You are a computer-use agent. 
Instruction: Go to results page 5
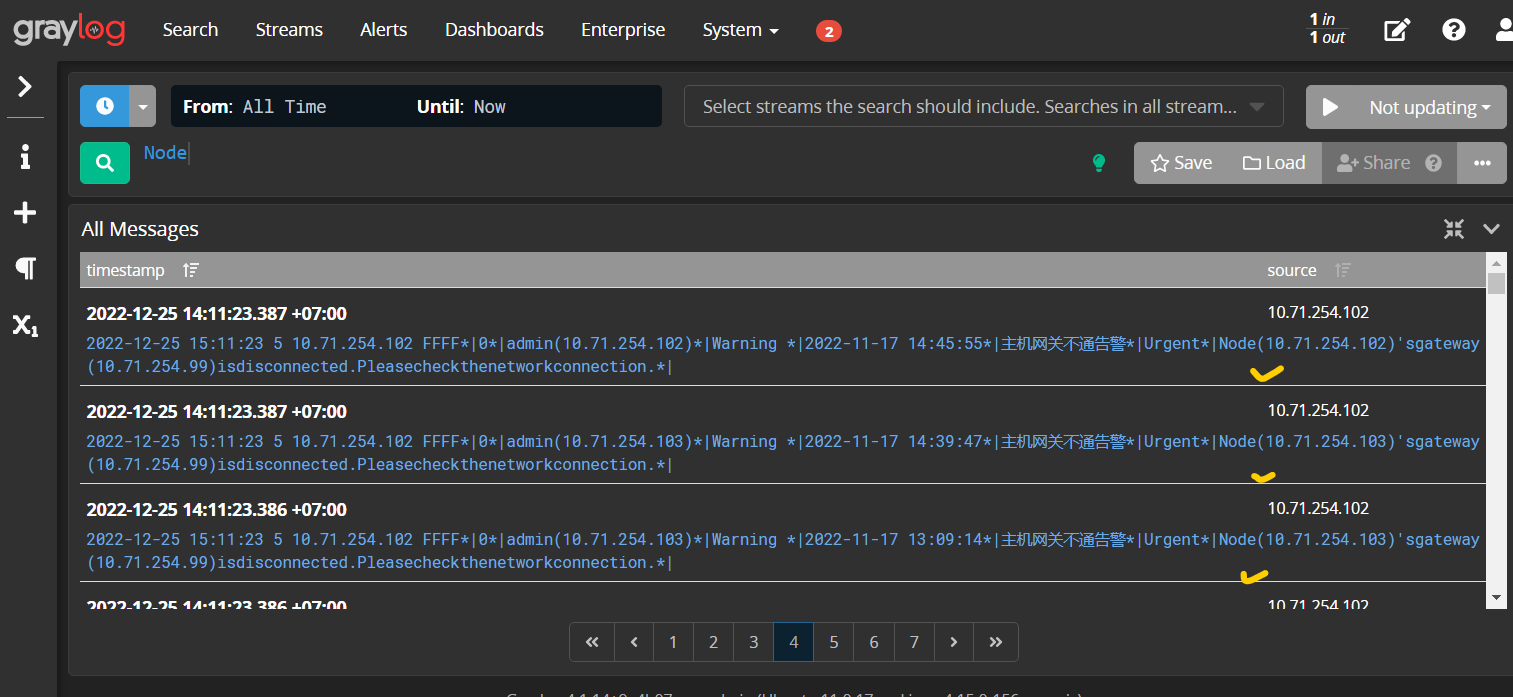click(834, 642)
